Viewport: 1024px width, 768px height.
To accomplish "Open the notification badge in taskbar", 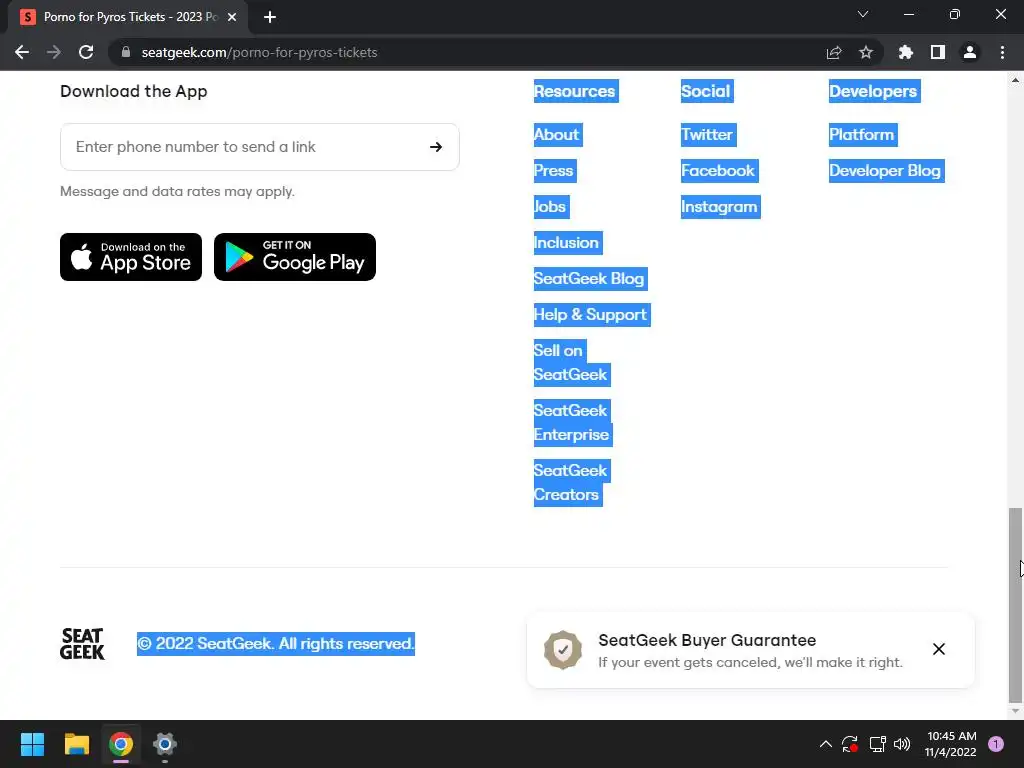I will pyautogui.click(x=996, y=744).
